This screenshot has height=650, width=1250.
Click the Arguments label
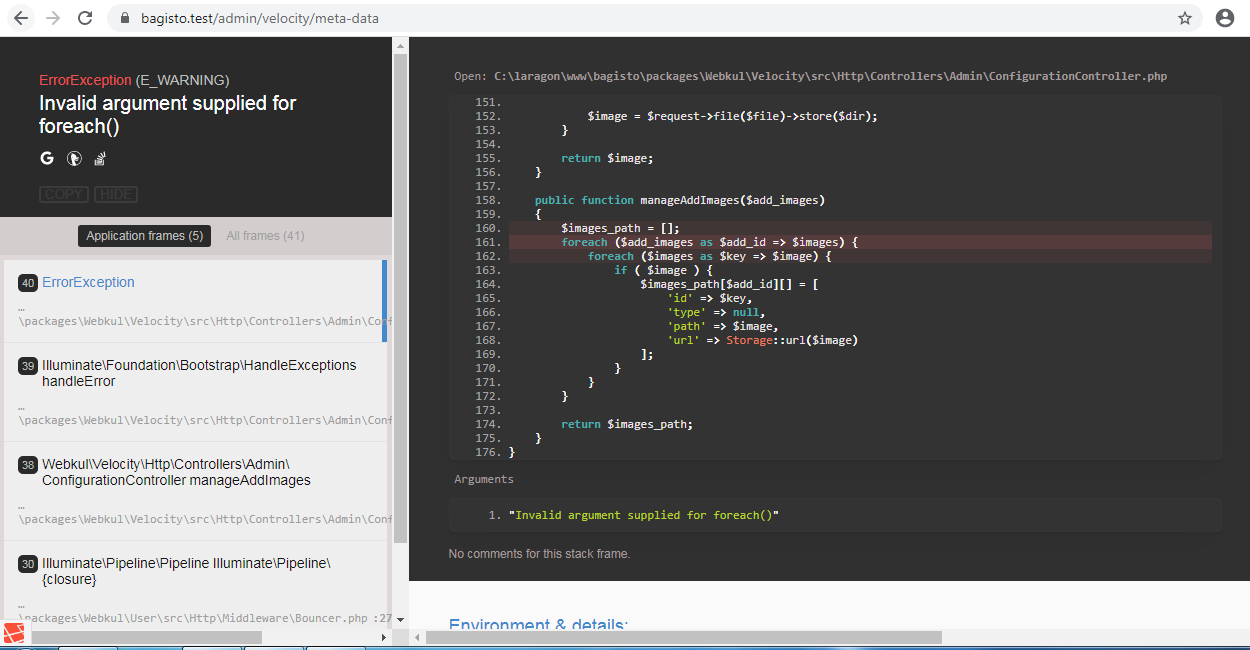[484, 479]
